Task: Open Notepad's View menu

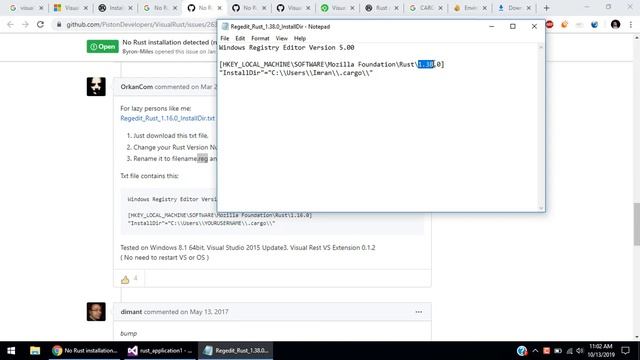Action: click(x=281, y=38)
